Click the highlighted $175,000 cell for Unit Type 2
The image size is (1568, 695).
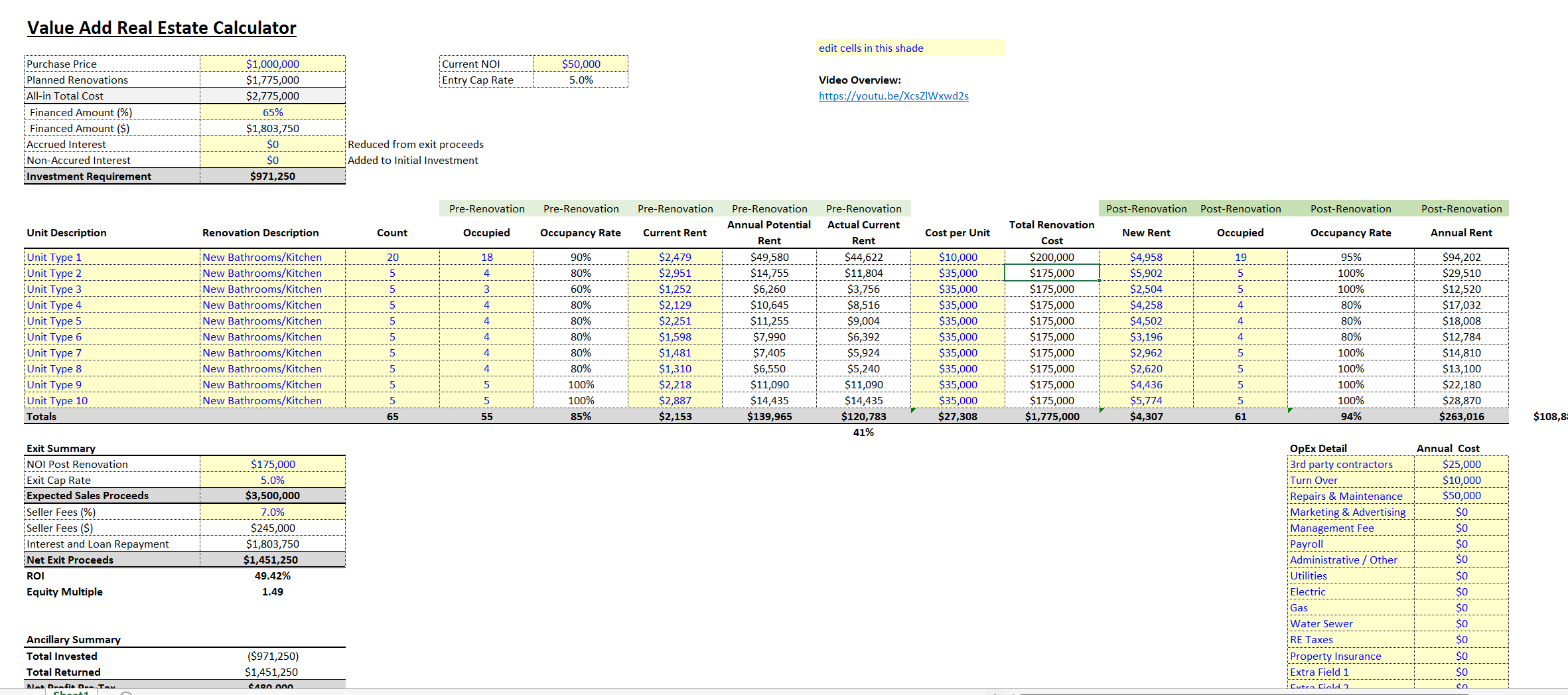1052,273
